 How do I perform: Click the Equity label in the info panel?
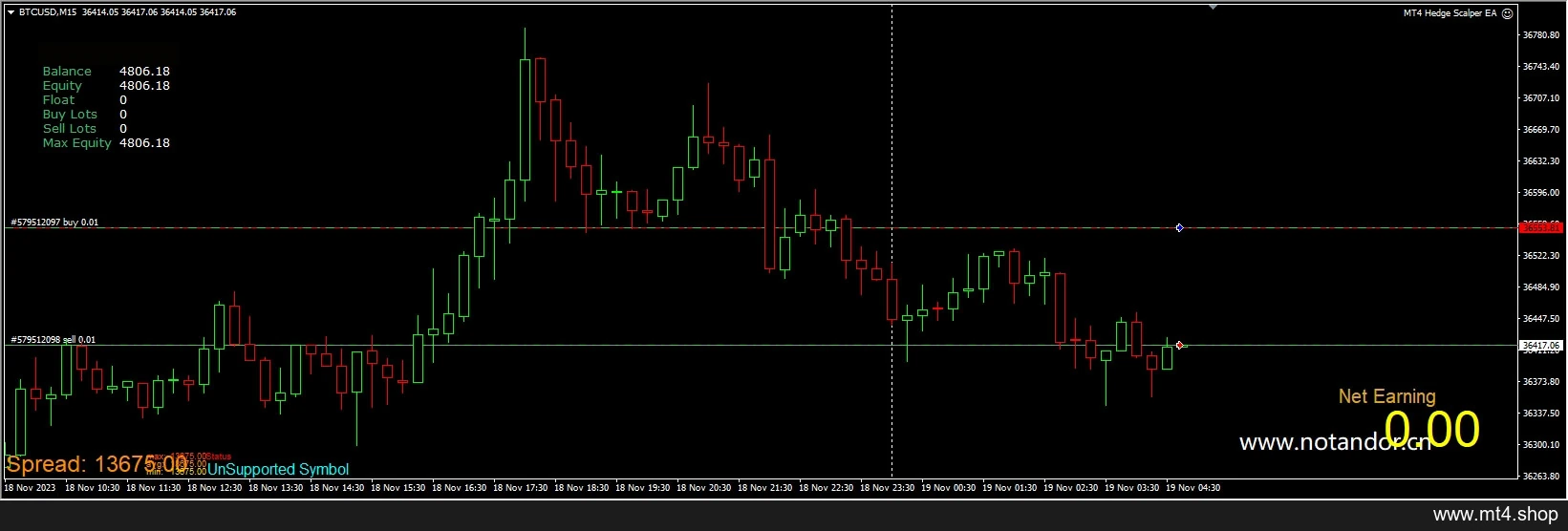click(x=62, y=86)
